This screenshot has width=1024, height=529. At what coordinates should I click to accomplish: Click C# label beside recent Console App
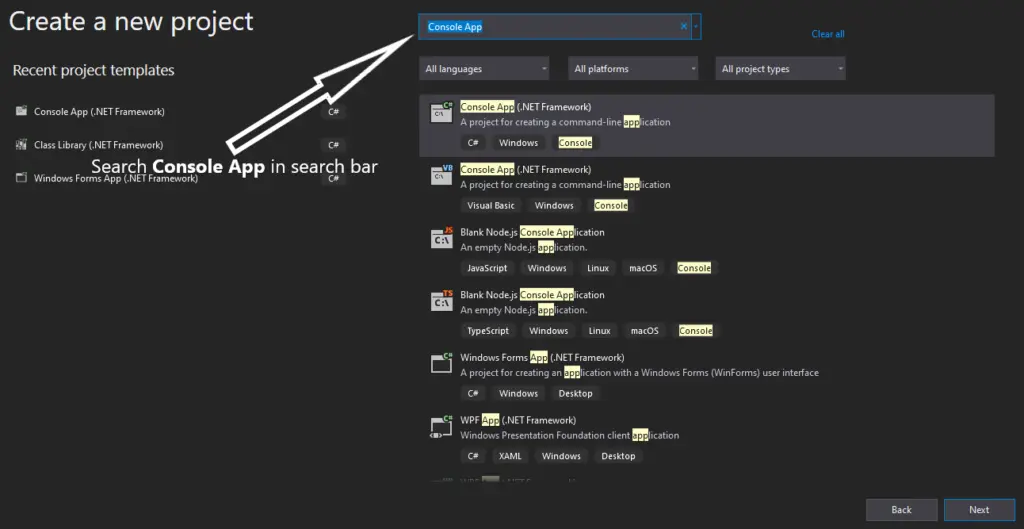334,112
